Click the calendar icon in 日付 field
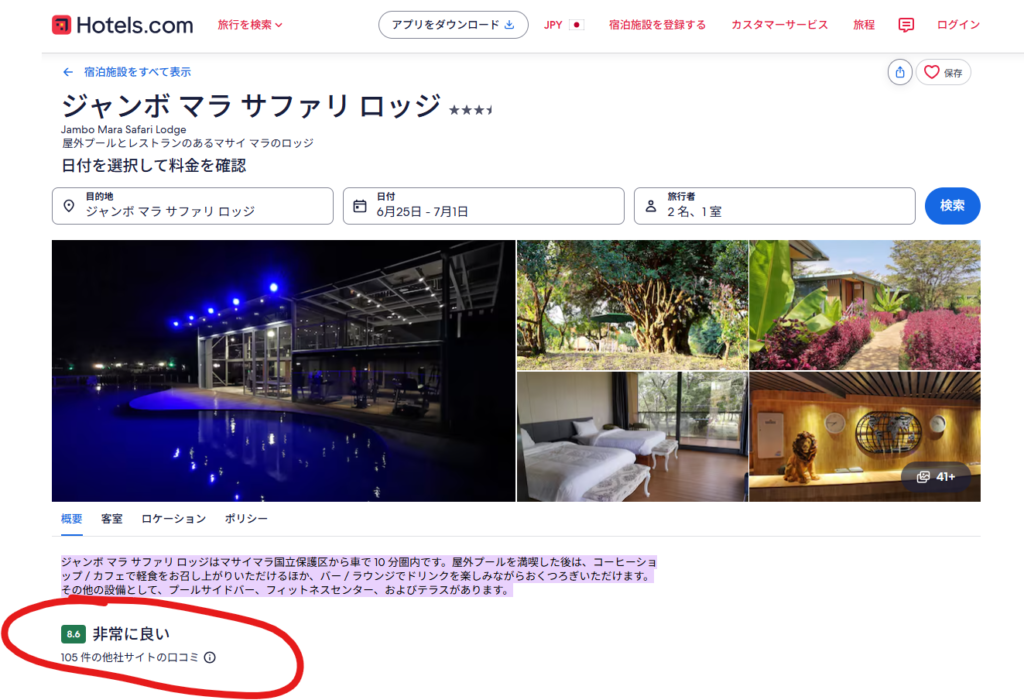Screen dimensions: 1024x700 (360, 206)
